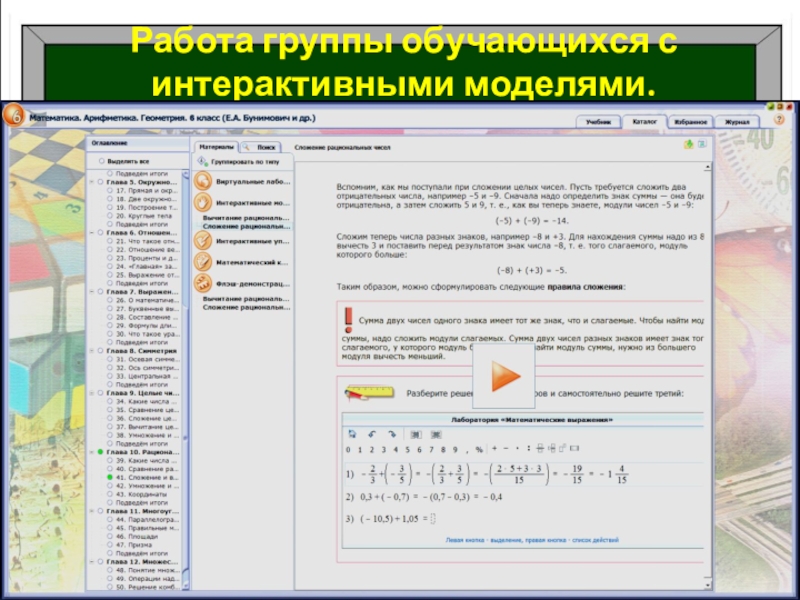Viewport: 800px width, 600px height.
Task: Switch to the Учебник tab
Action: coord(598,122)
